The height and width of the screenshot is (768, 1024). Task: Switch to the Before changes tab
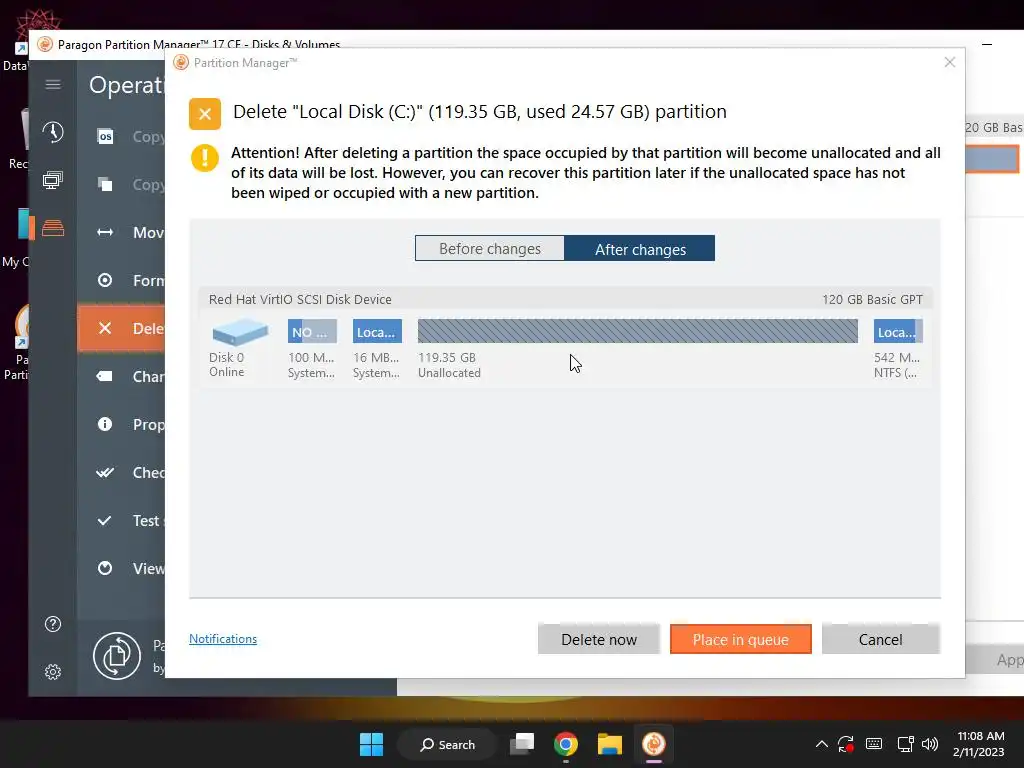point(490,249)
